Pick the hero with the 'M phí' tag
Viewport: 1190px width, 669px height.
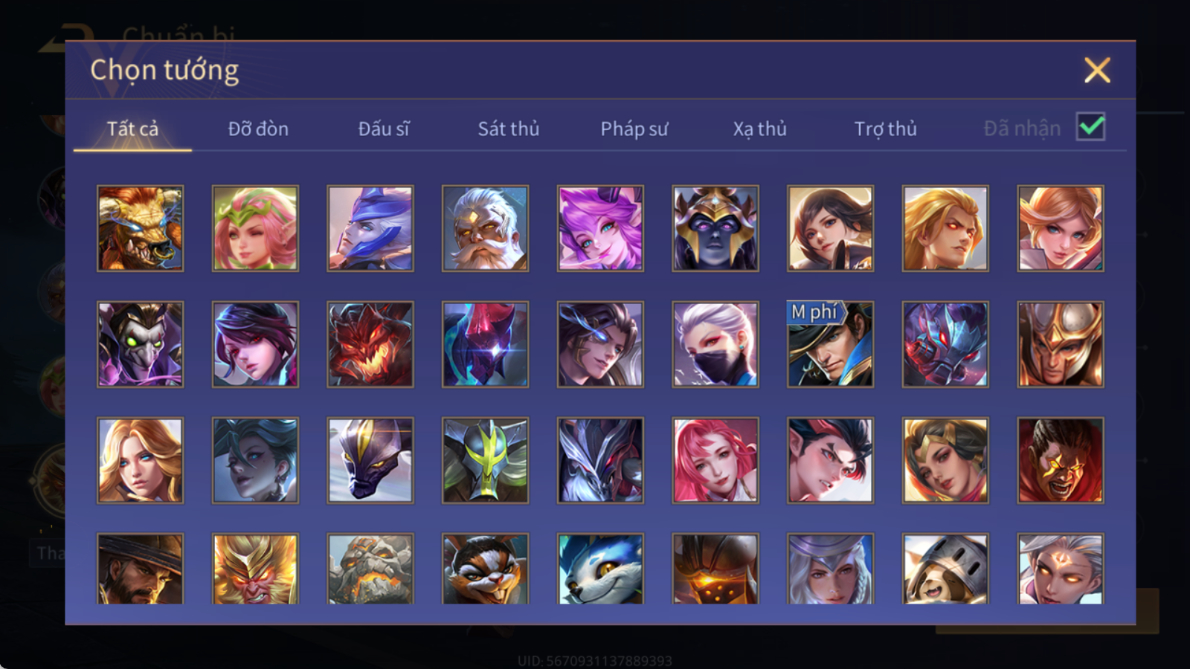[830, 344]
